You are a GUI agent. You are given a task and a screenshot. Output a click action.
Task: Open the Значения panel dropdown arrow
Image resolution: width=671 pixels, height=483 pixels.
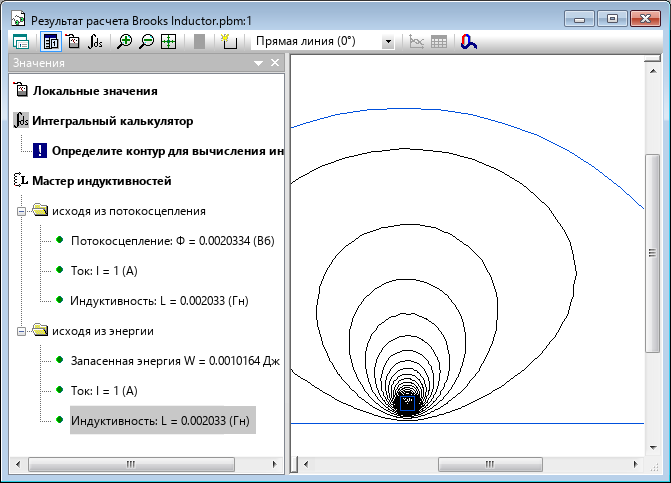258,63
